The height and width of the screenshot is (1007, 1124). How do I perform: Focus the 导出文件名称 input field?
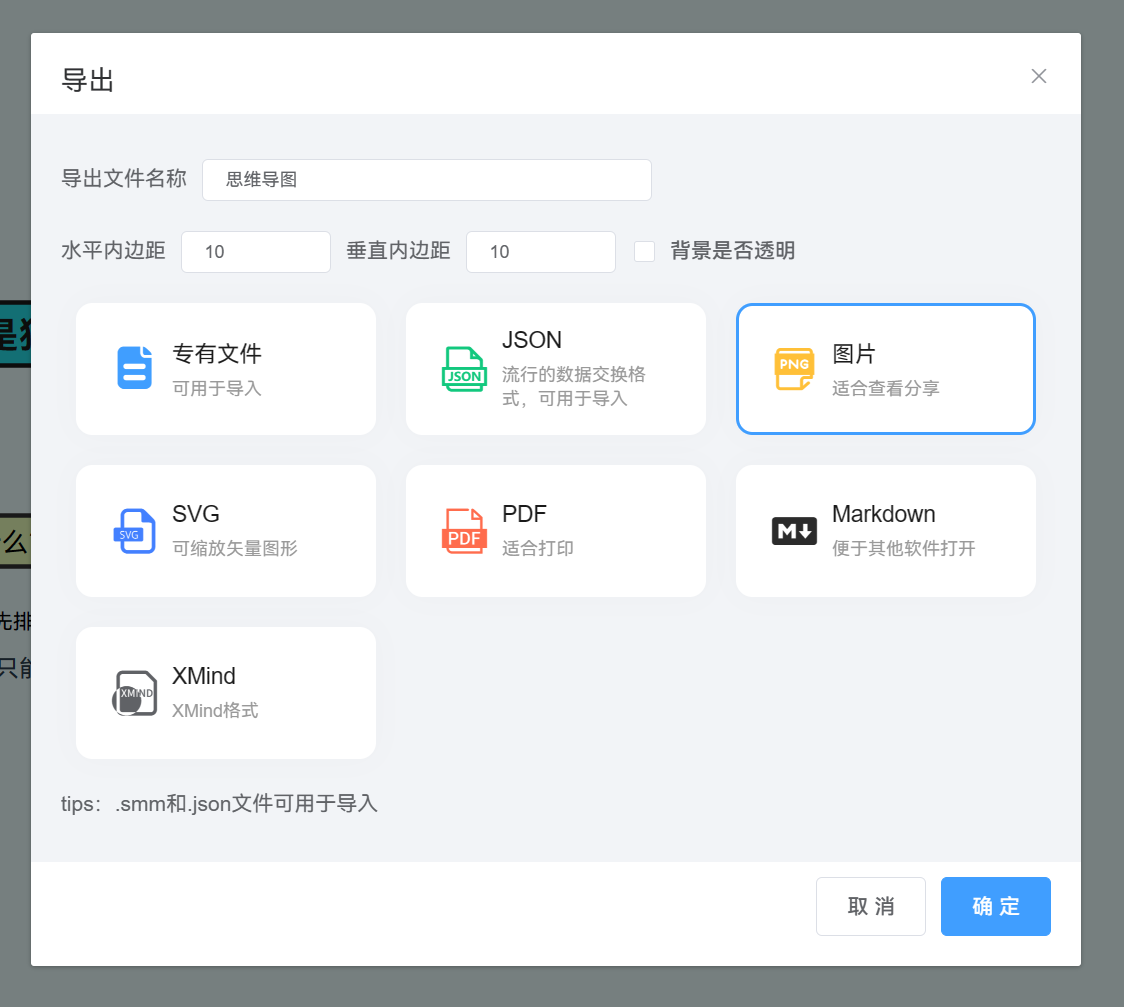[427, 180]
